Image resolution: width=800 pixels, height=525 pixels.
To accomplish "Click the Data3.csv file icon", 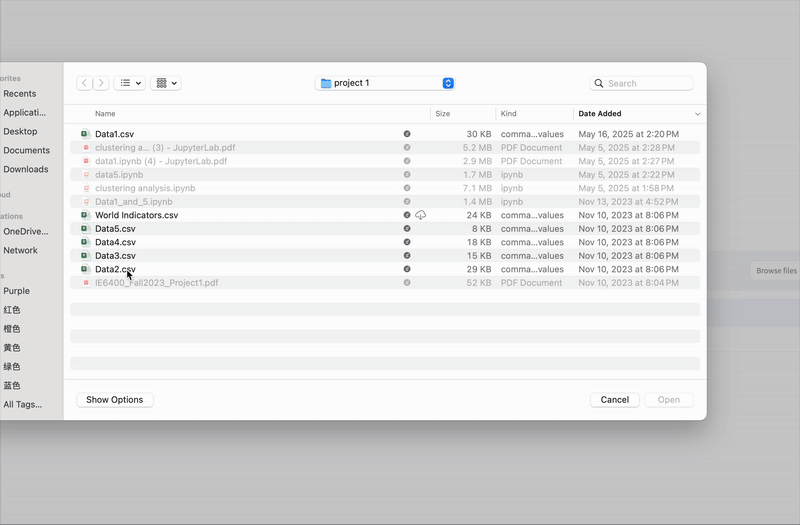I will pyautogui.click(x=85, y=256).
